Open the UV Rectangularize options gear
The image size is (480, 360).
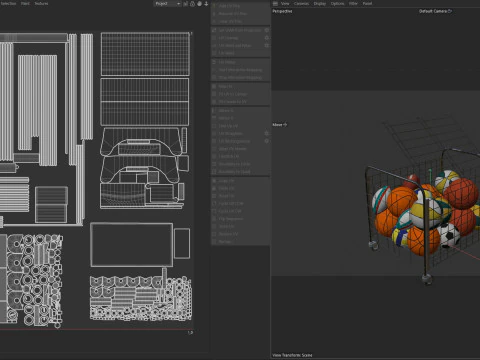pos(267,141)
